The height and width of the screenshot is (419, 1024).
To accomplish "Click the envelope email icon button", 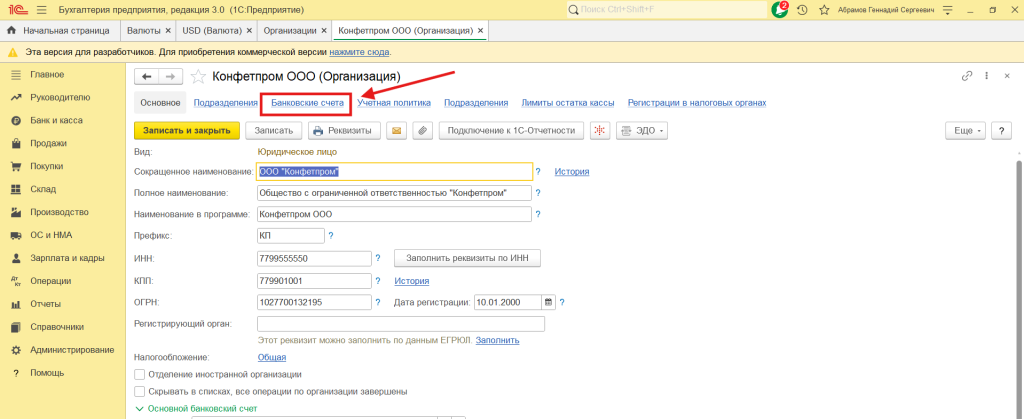I will [396, 131].
